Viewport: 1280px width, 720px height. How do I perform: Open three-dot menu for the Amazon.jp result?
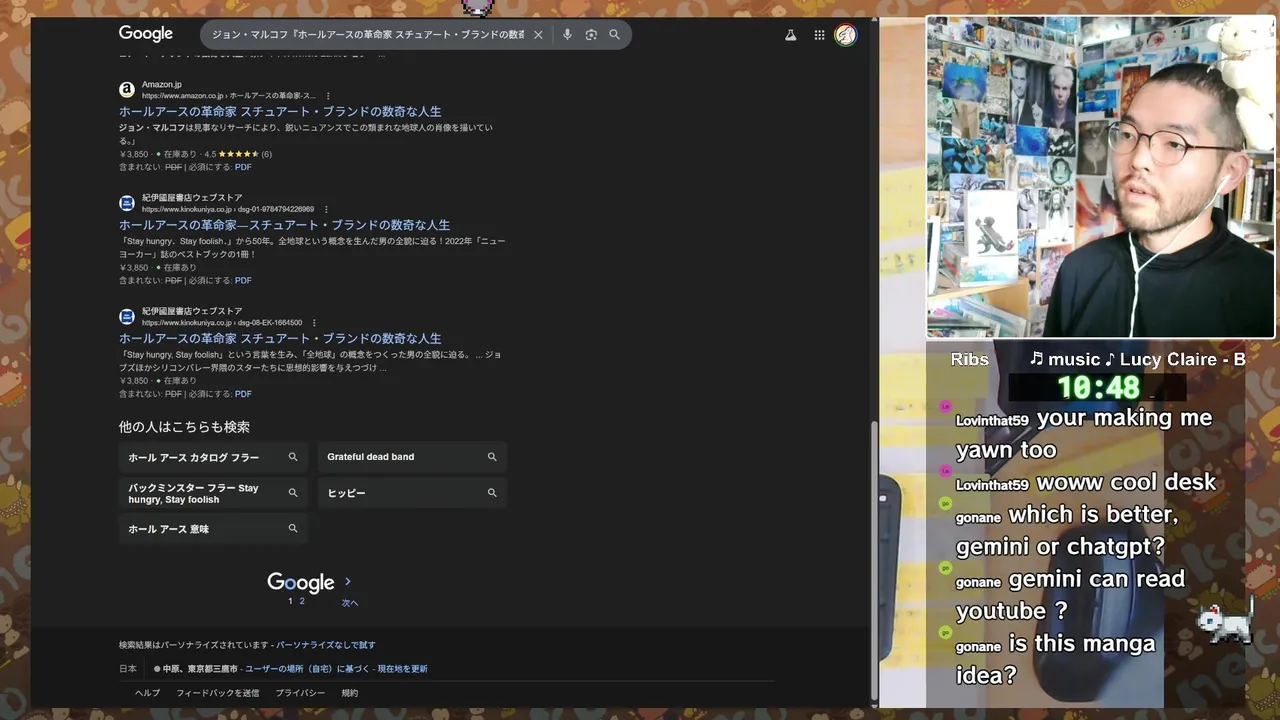click(328, 96)
